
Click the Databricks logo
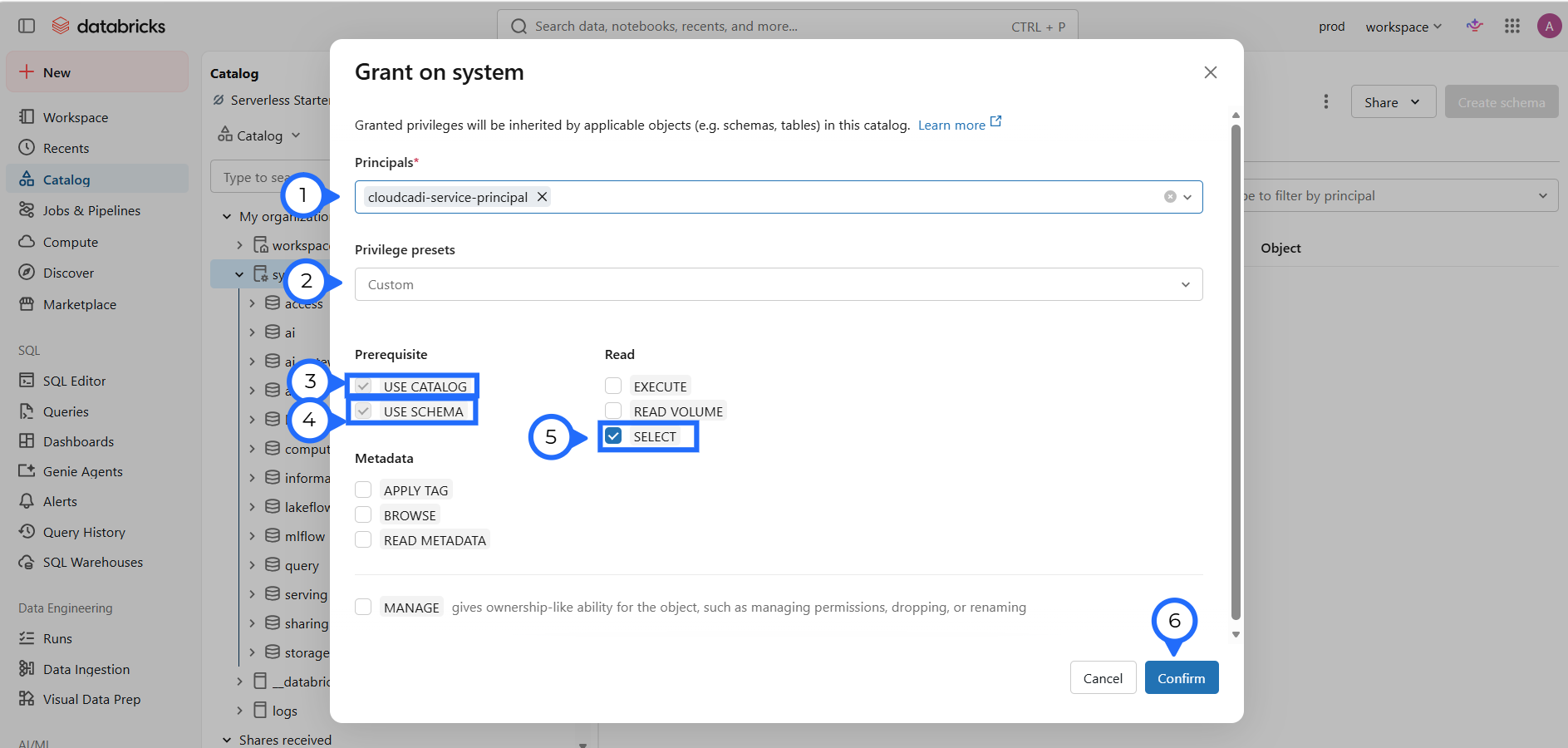coord(109,26)
